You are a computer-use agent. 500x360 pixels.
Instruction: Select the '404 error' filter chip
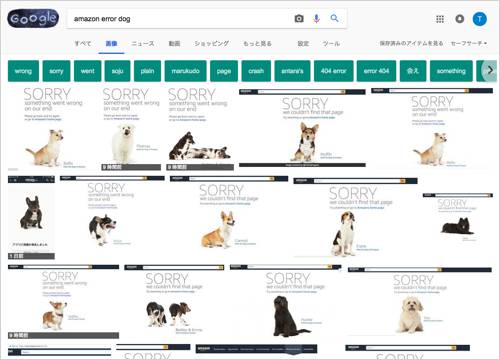coord(334,71)
